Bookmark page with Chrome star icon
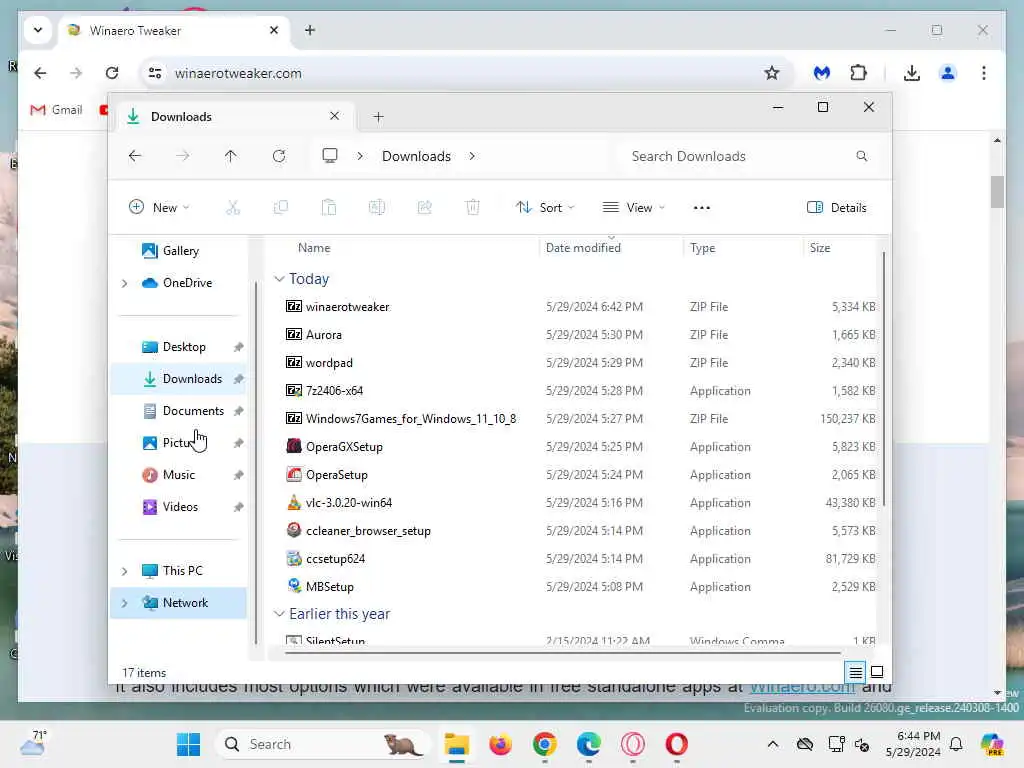Viewport: 1024px width, 768px height. (772, 73)
